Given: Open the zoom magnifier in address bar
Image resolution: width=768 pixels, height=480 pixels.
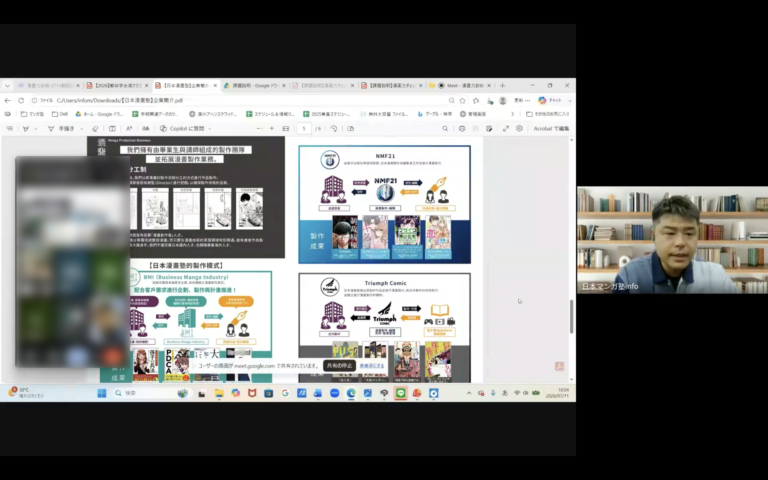Looking at the screenshot, I should 451,100.
